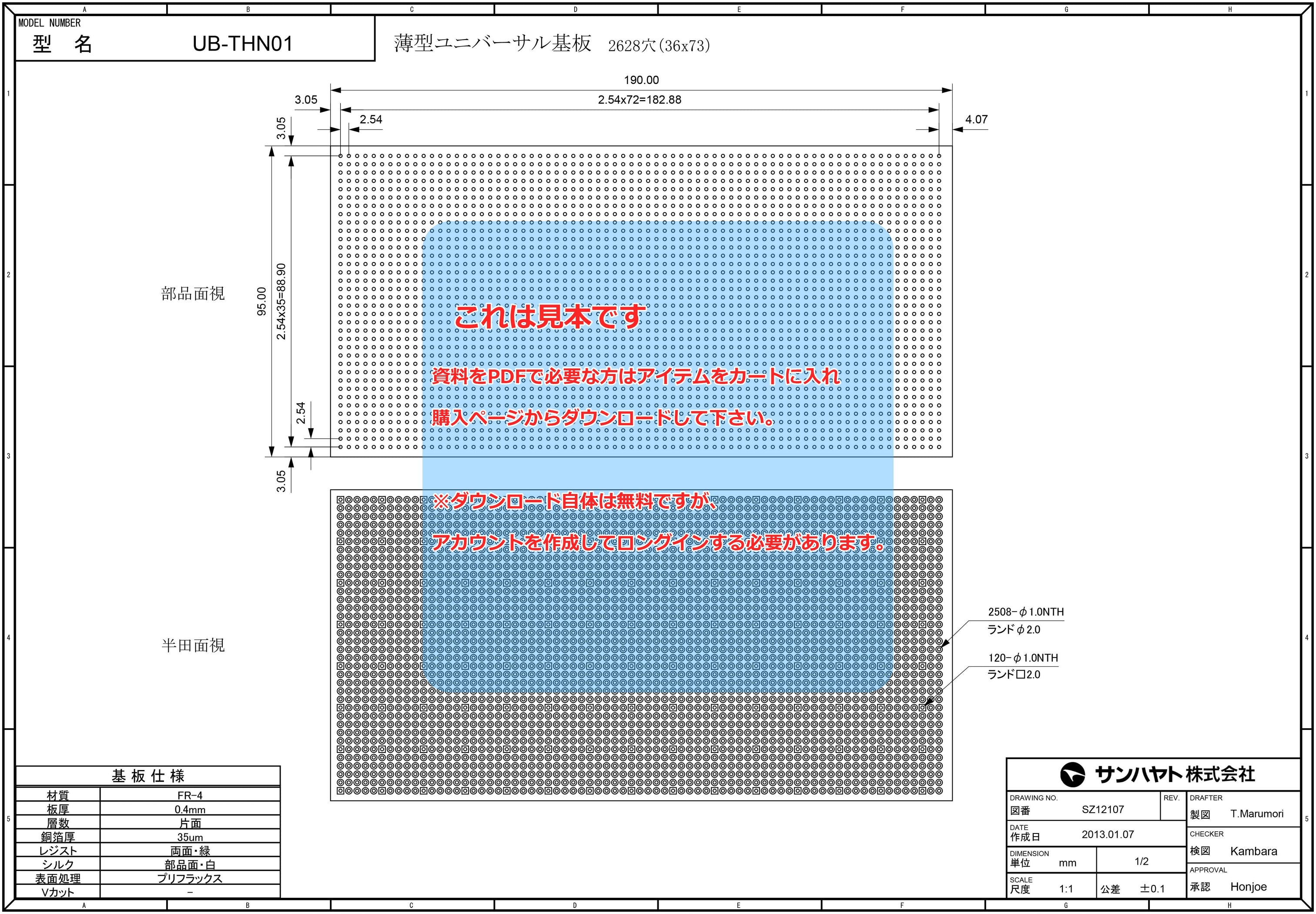Click the 4.07 right margin dimension
1316x914 pixels.
[x=977, y=119]
